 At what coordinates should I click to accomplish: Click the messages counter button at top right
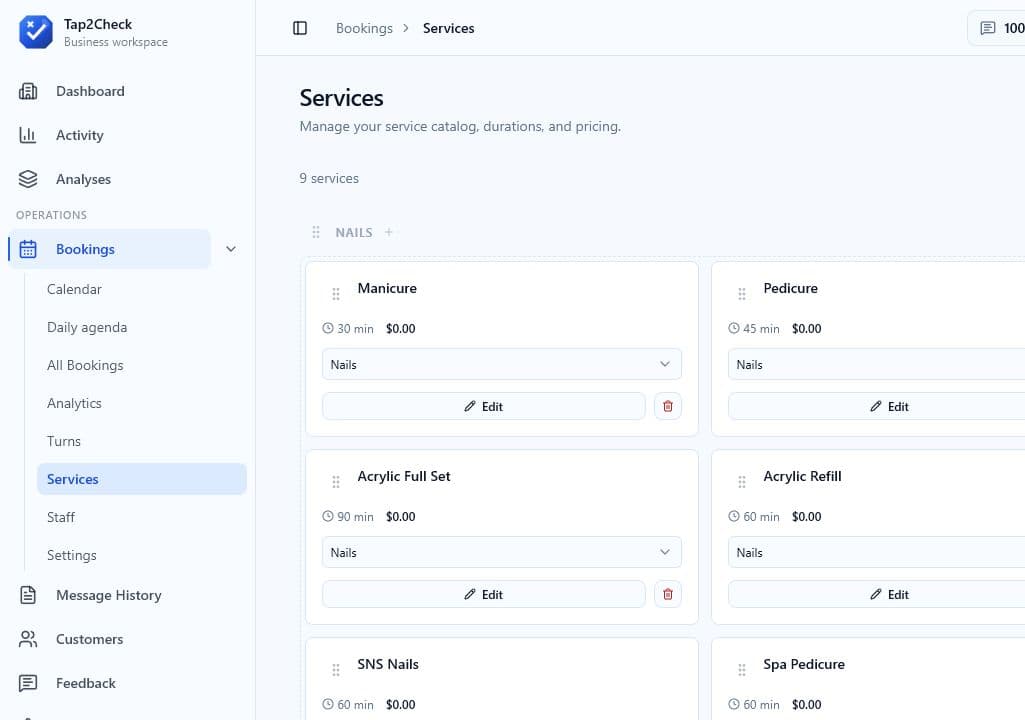996,28
